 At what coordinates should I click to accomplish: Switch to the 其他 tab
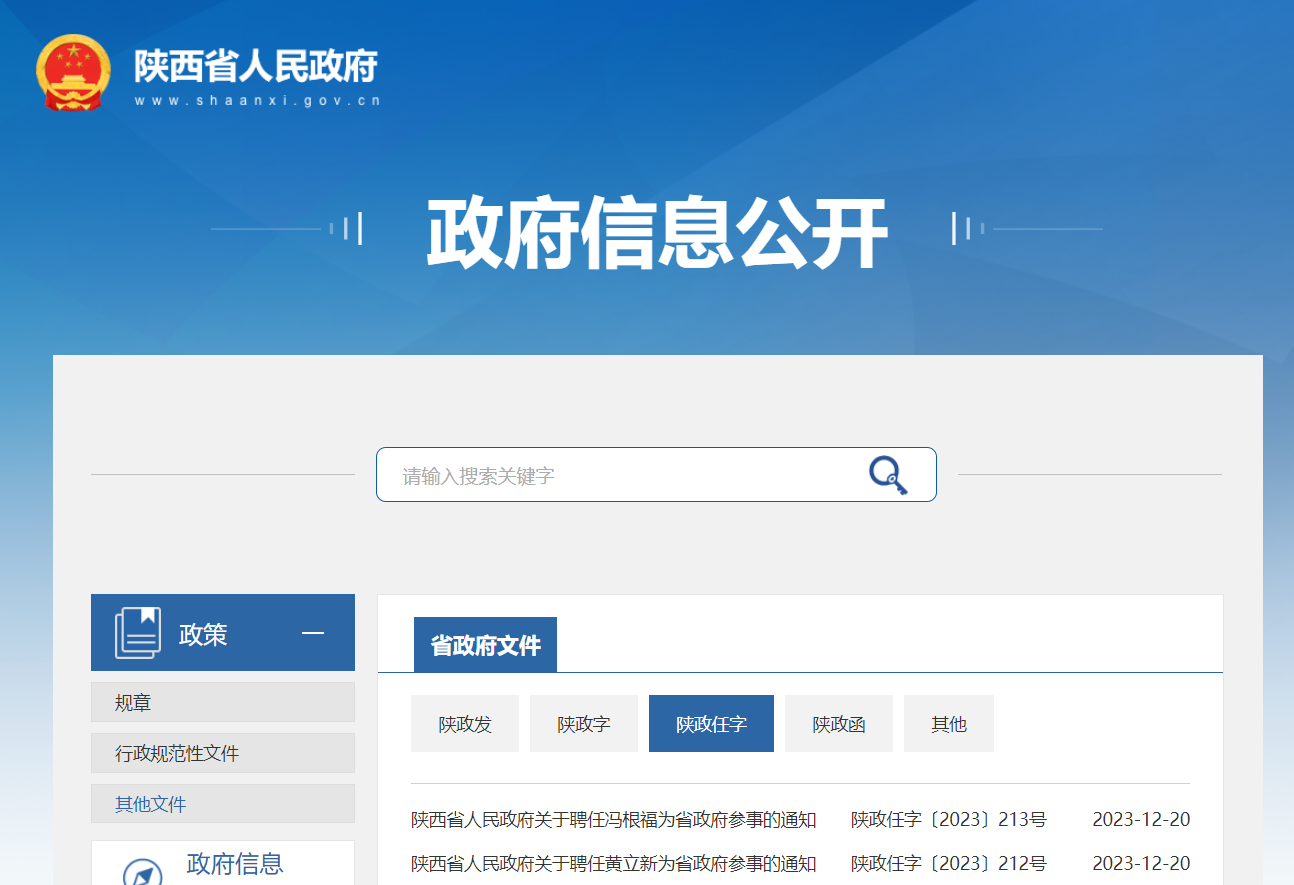click(x=949, y=724)
